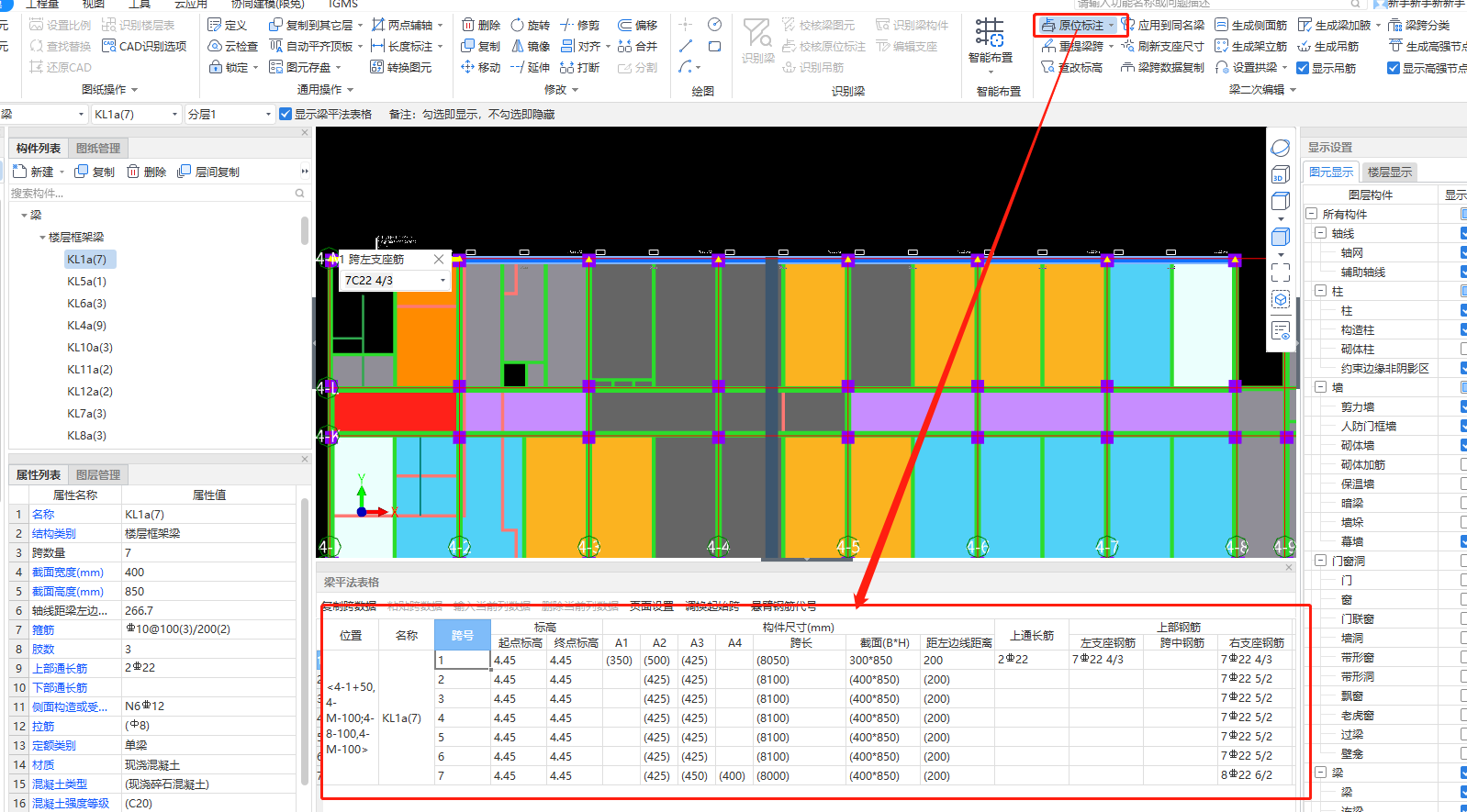Open the 视图 menu
The image size is (1467, 812).
tap(93, 5)
